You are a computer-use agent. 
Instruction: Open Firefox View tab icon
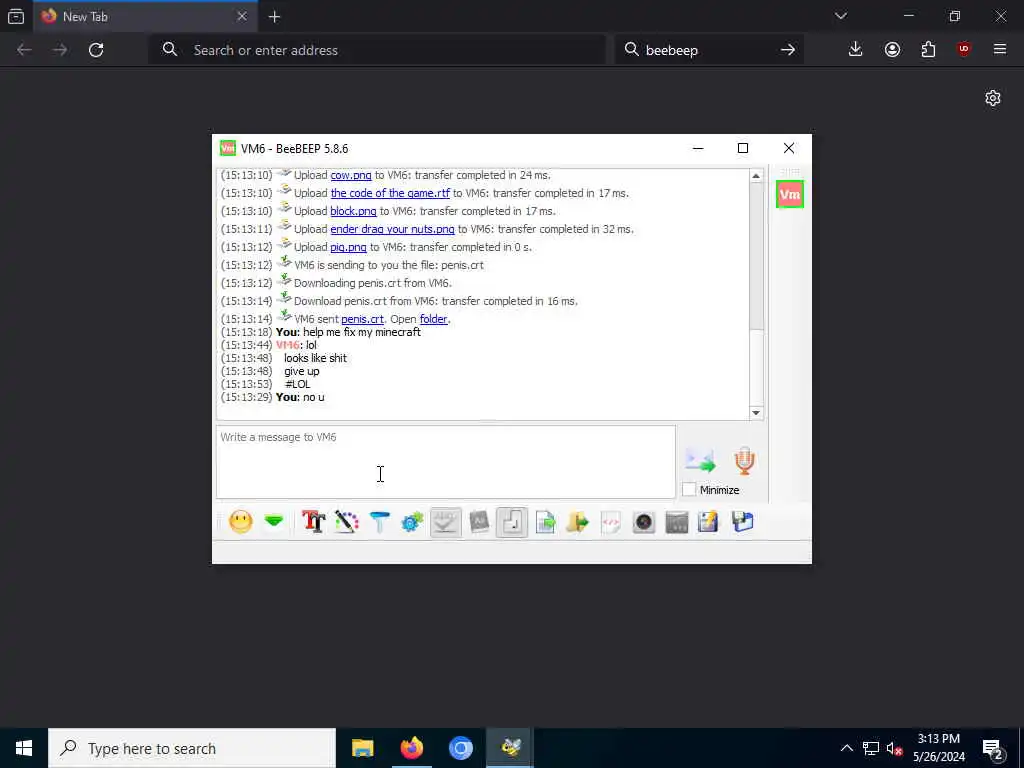(16, 16)
